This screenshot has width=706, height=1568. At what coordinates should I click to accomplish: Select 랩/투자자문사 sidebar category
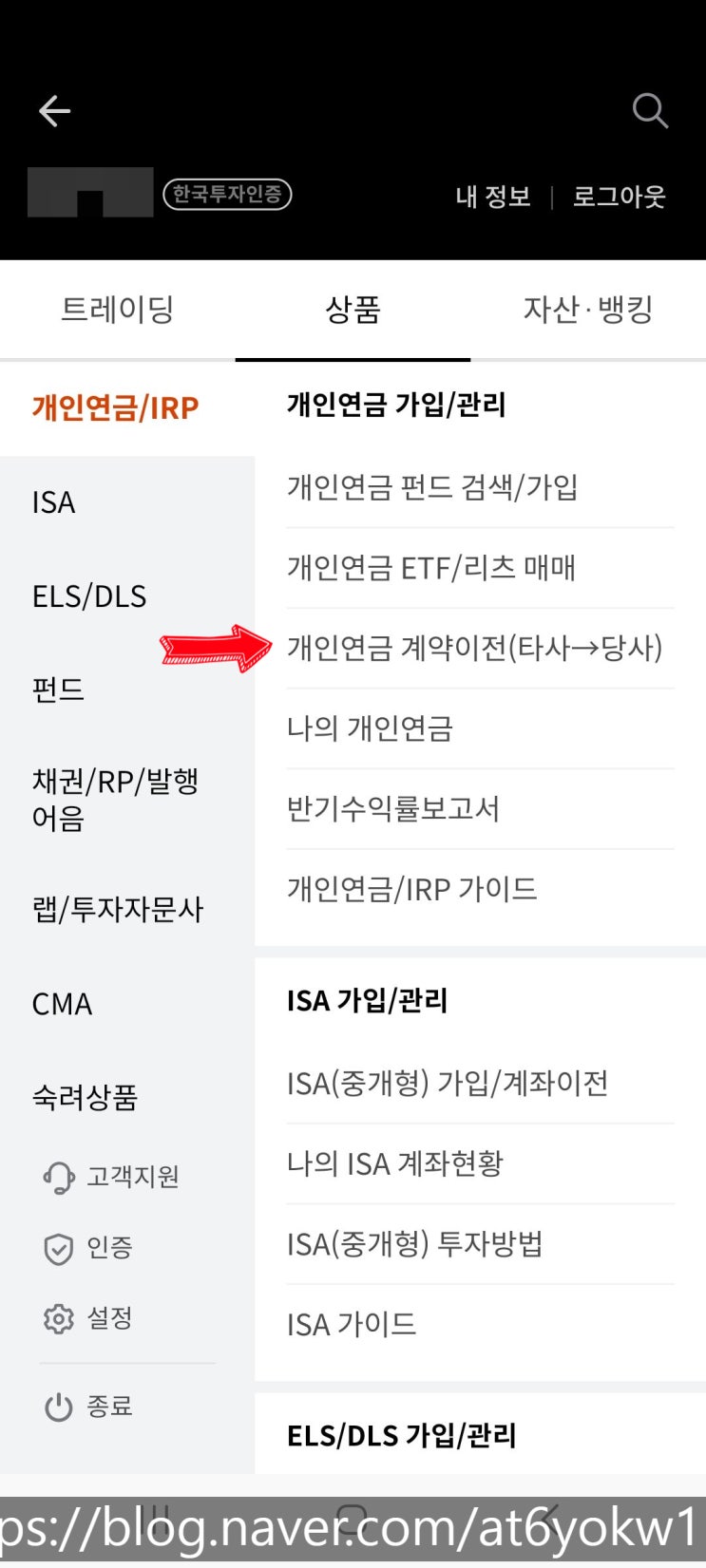(118, 910)
